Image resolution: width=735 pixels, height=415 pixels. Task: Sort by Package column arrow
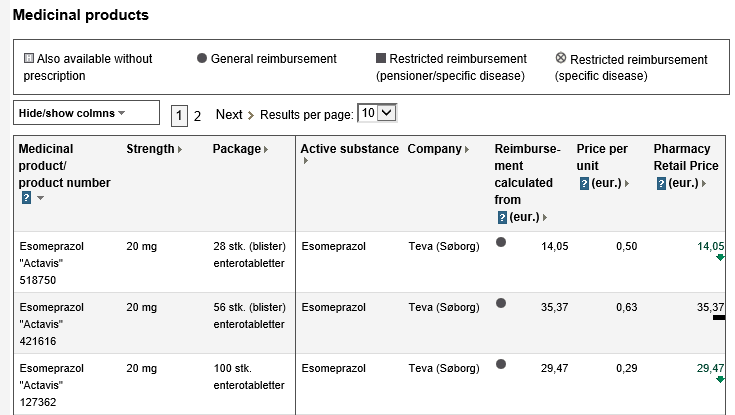[x=266, y=150]
